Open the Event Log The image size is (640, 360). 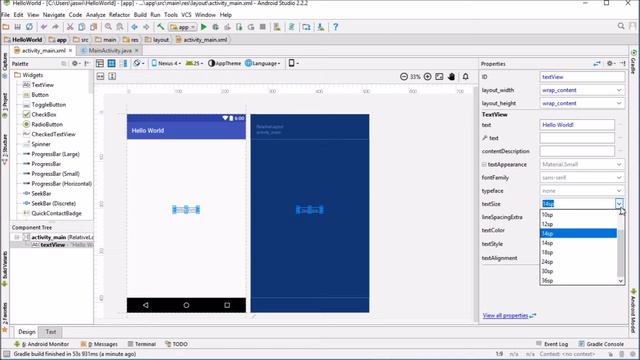pos(552,344)
